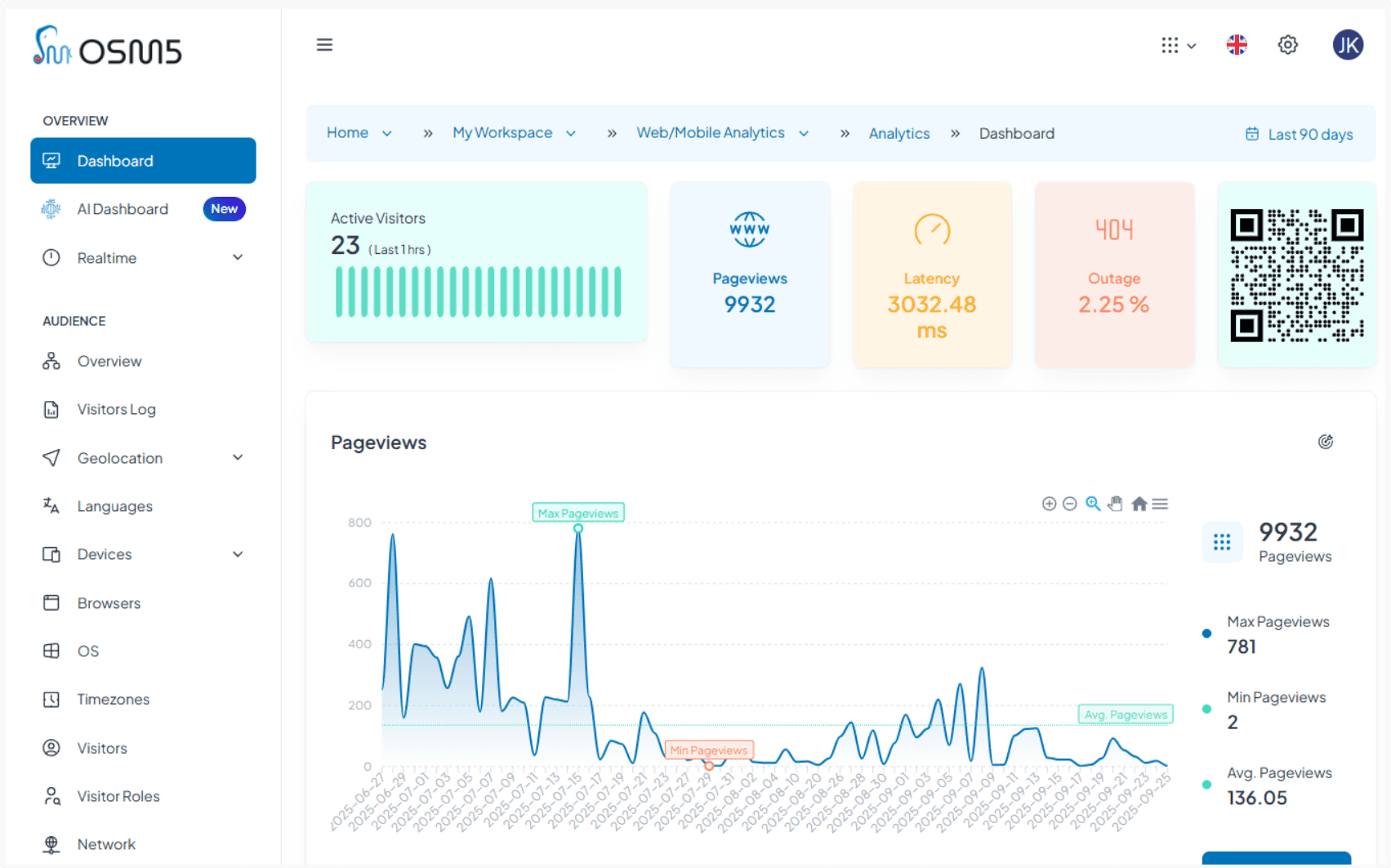The height and width of the screenshot is (868, 1391).
Task: Change the Last 90 days date range
Action: [x=1299, y=134]
